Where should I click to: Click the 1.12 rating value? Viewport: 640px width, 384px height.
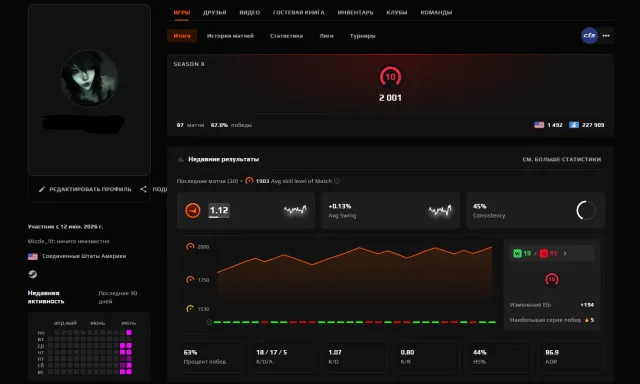pyautogui.click(x=219, y=211)
